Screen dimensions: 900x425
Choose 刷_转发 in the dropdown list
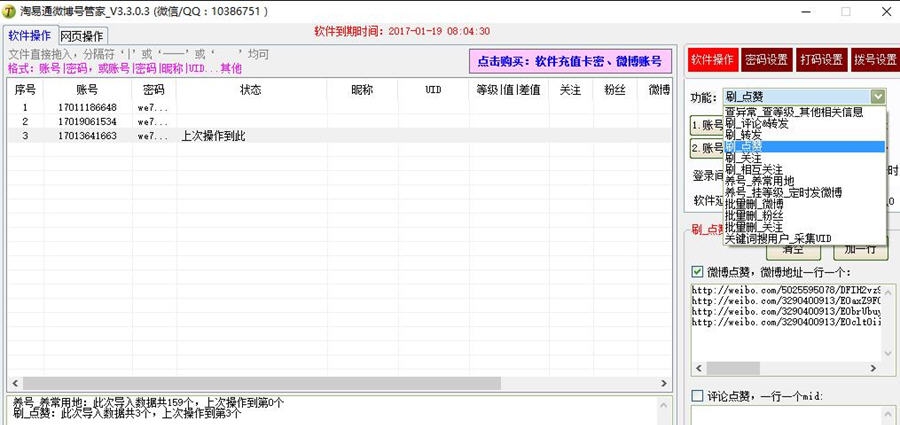pos(805,135)
